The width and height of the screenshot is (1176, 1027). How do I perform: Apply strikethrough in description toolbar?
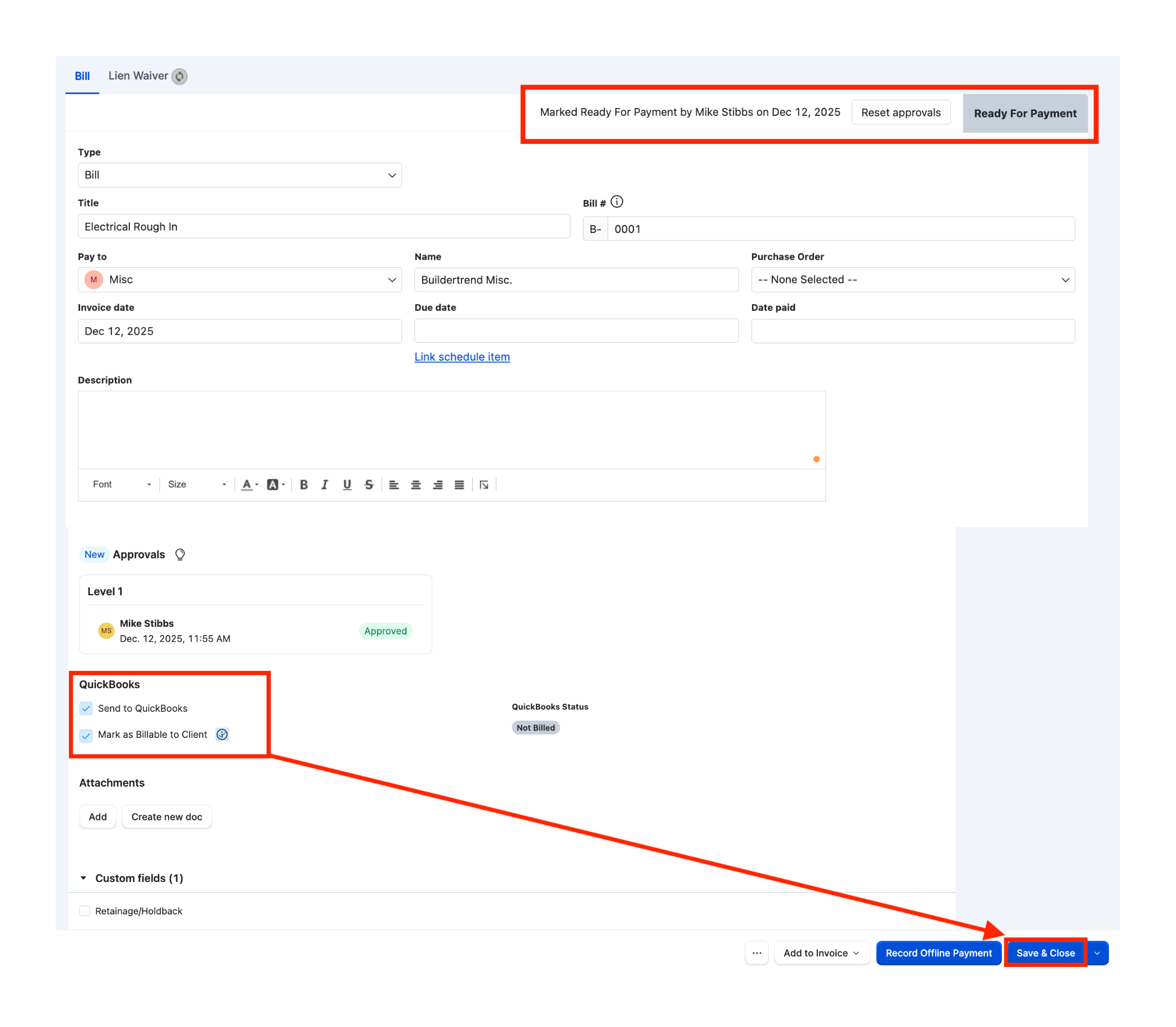pos(369,485)
